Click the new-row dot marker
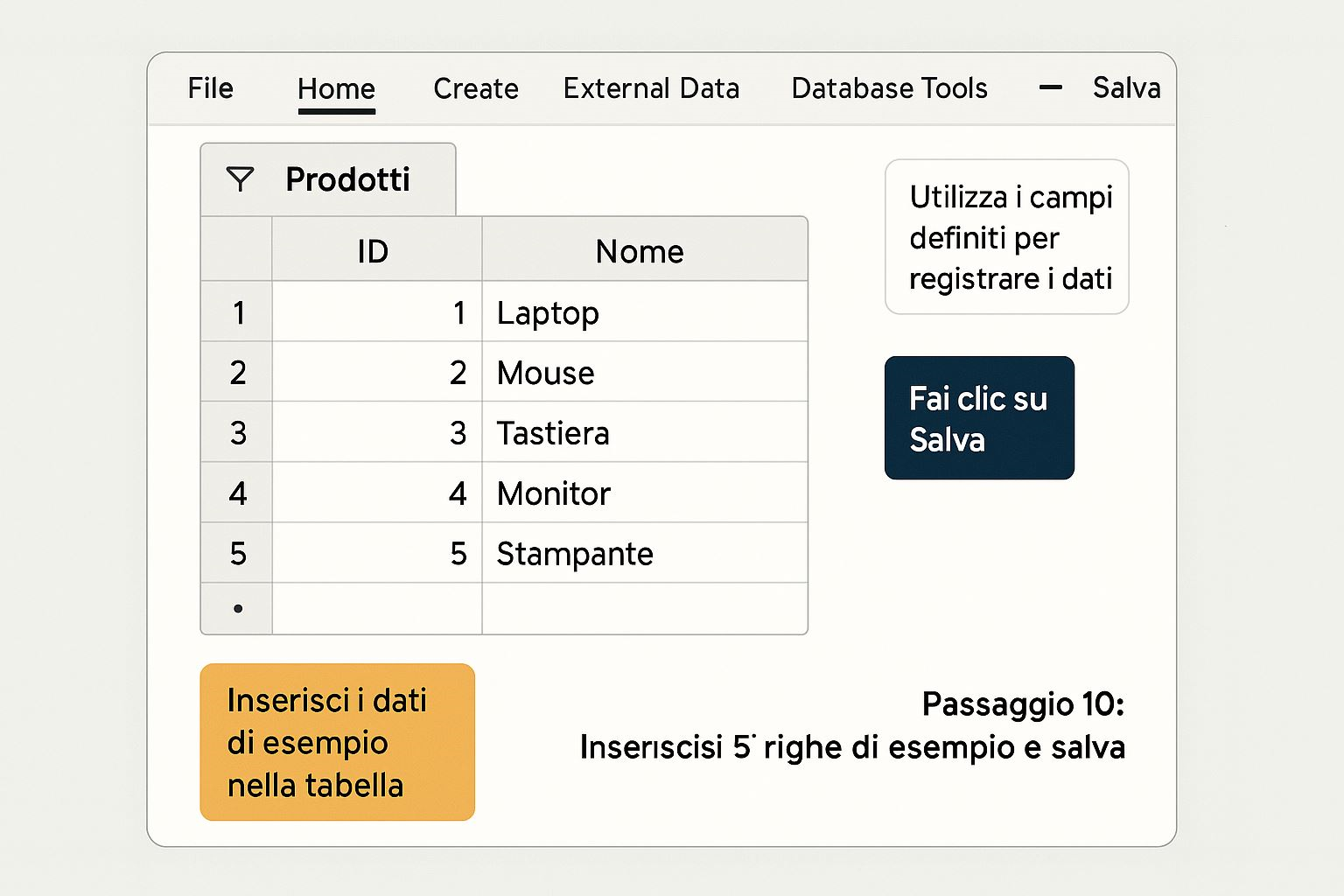Viewport: 1344px width, 896px height. (x=238, y=609)
